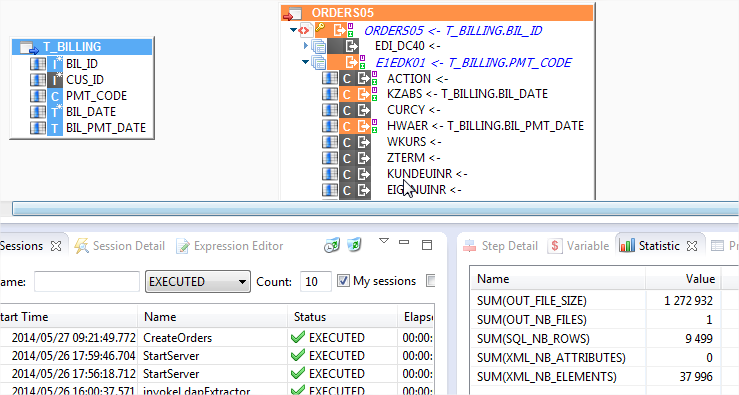This screenshot has height=395, width=739.
Task: Close the Statistic tab
Action: 692,246
